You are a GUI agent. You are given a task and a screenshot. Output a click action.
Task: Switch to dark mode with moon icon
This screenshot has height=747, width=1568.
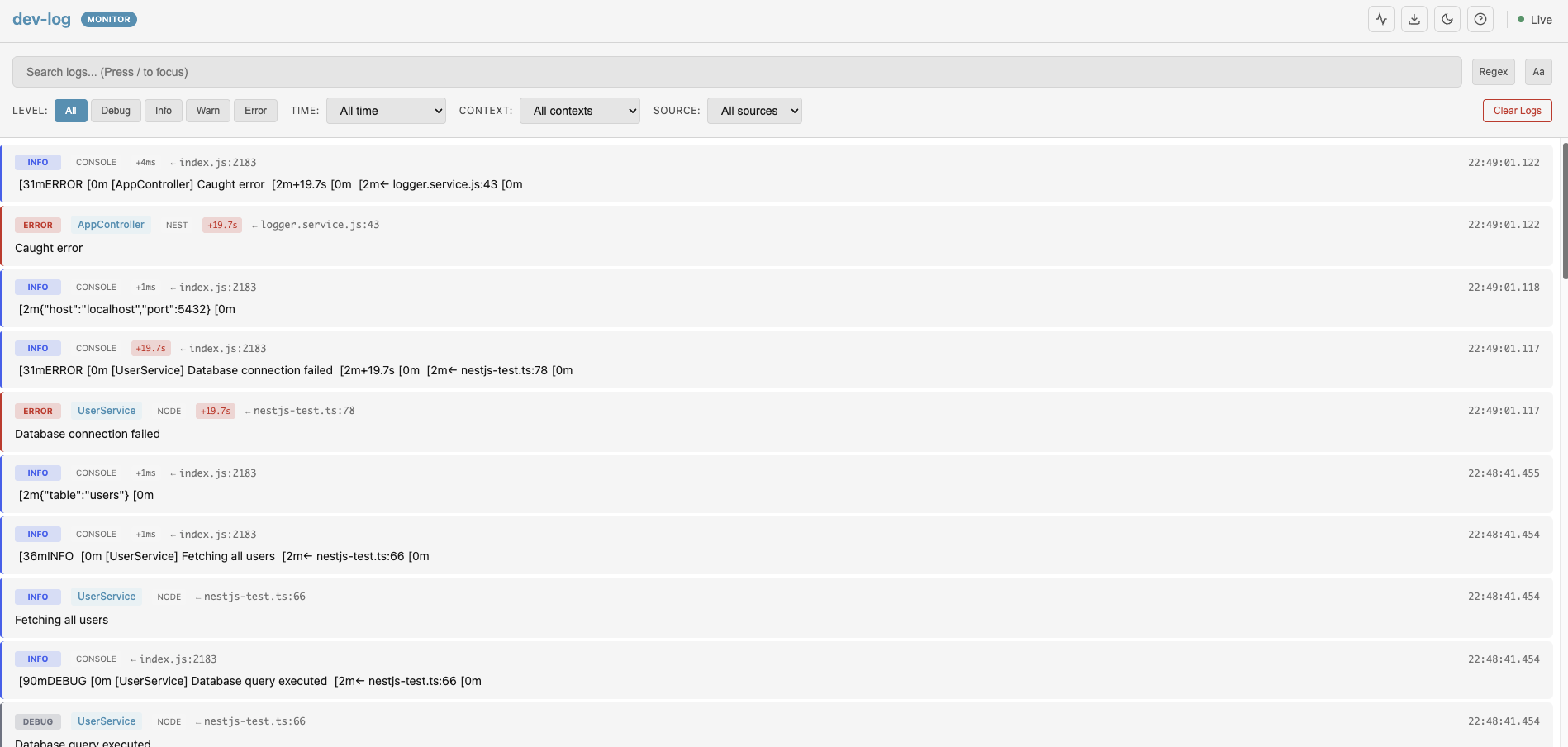click(x=1447, y=18)
